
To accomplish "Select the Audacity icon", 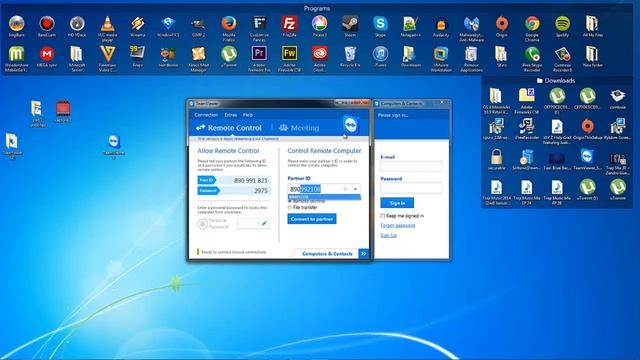I will click(441, 27).
